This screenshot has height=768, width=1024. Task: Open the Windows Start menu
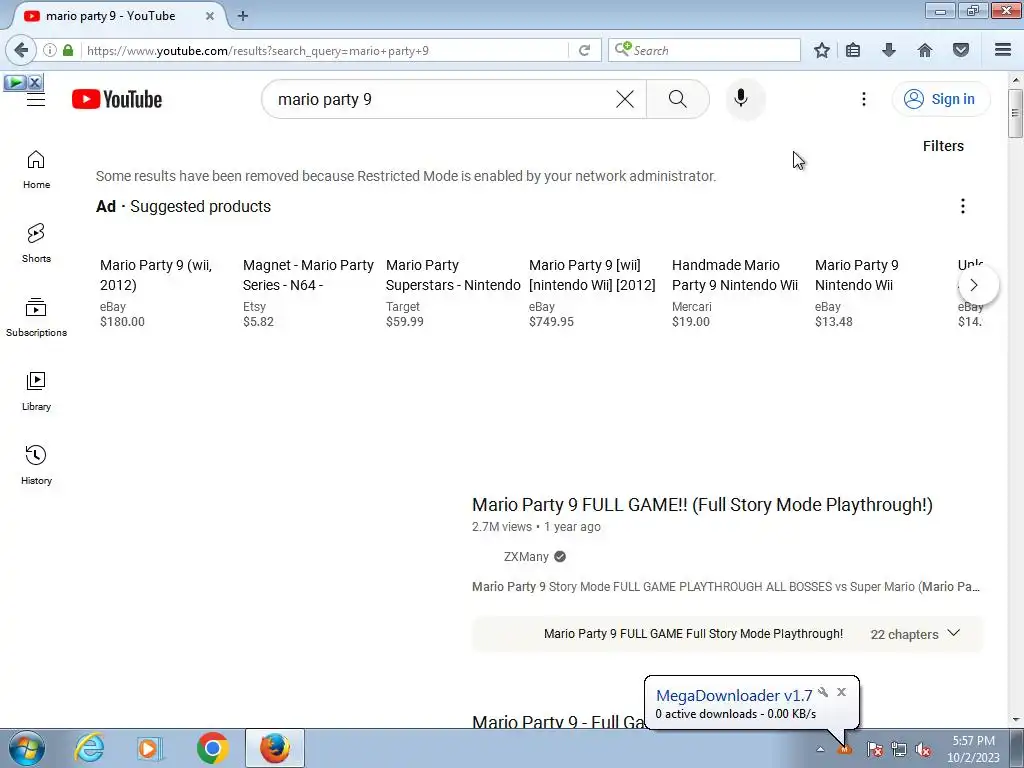(x=26, y=748)
